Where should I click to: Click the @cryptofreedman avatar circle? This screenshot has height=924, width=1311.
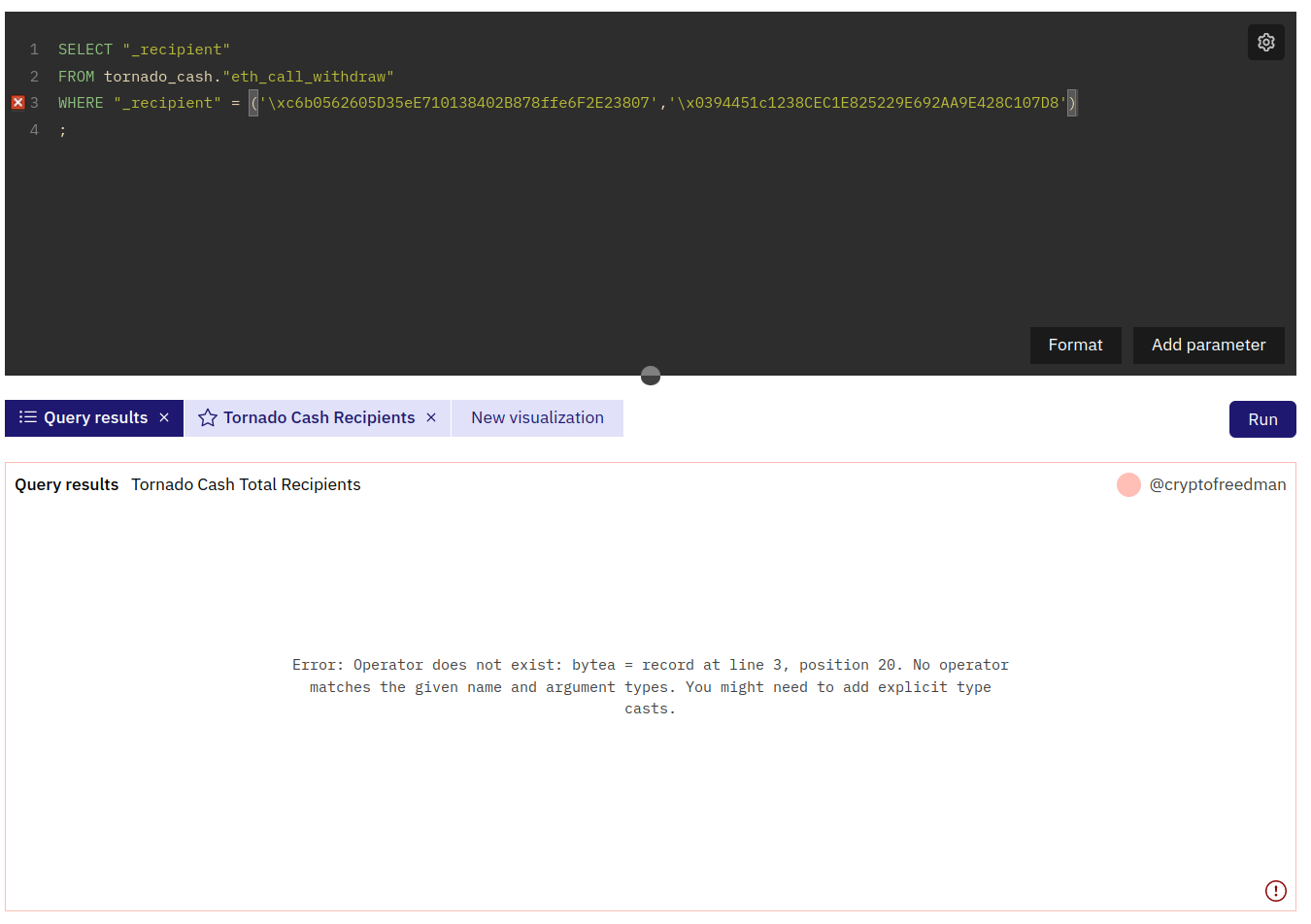click(1128, 484)
